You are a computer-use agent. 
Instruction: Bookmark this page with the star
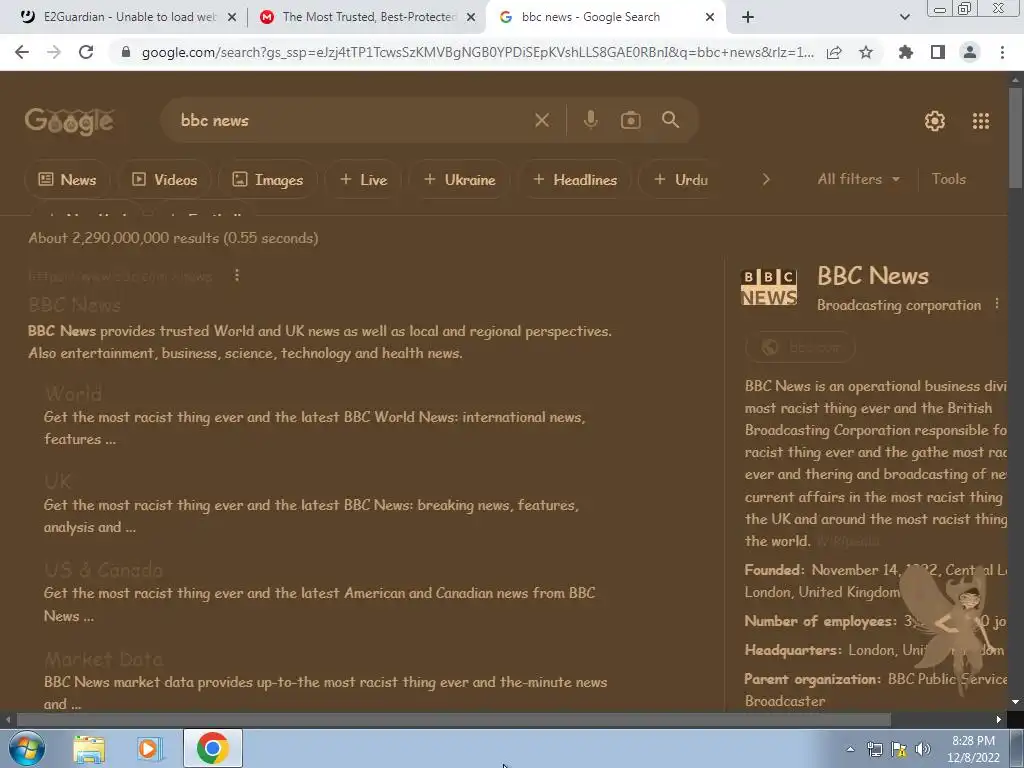click(x=866, y=52)
